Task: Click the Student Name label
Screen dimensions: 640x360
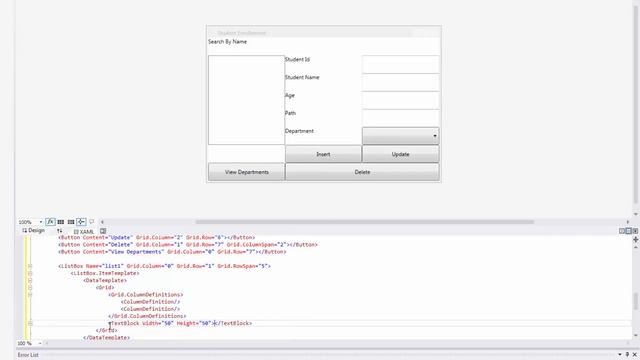Action: [302, 77]
